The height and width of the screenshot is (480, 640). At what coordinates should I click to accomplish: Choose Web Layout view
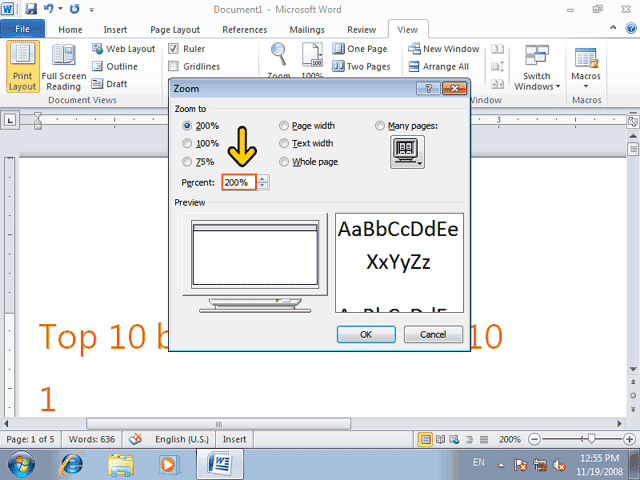[123, 49]
